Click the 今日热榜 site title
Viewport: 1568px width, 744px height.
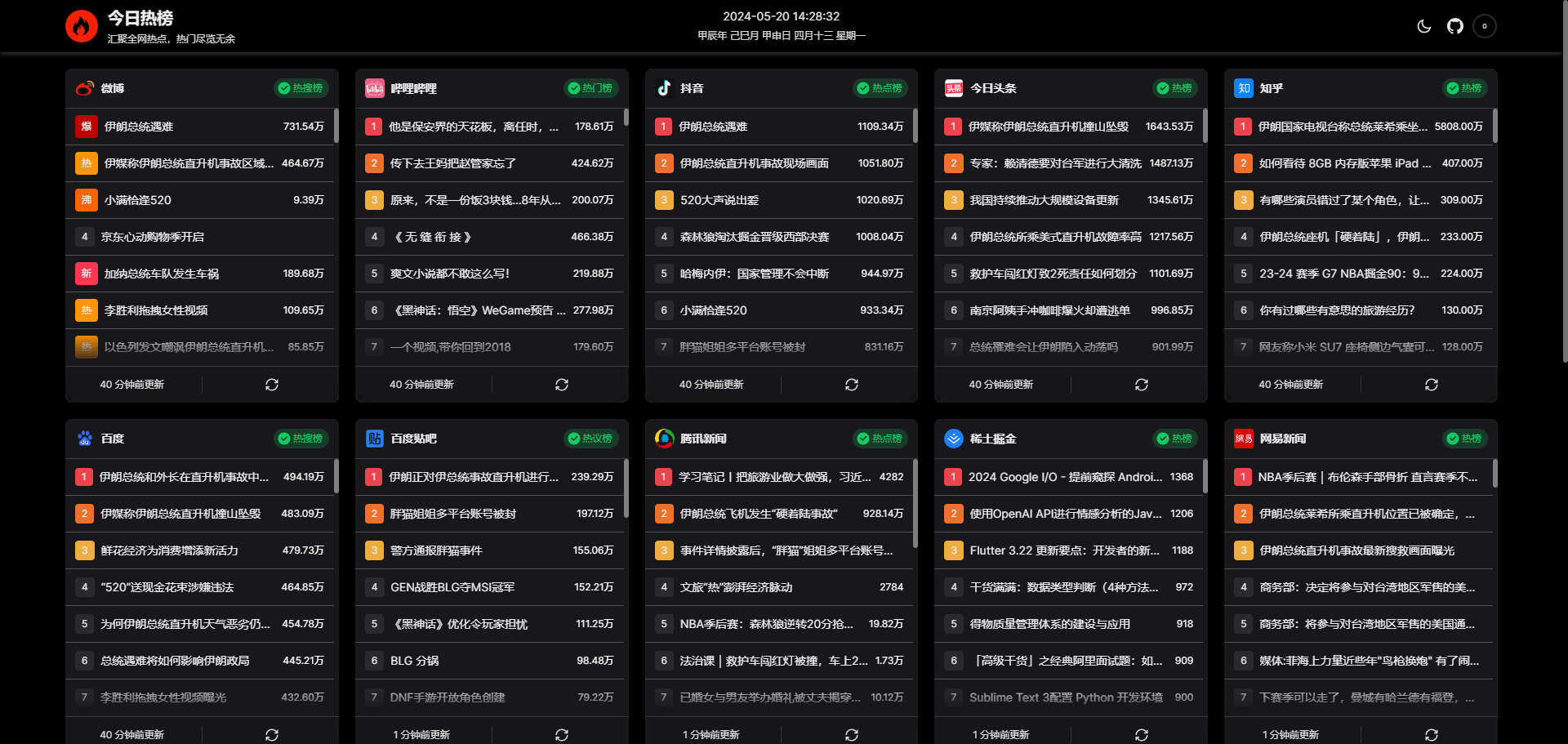[140, 18]
